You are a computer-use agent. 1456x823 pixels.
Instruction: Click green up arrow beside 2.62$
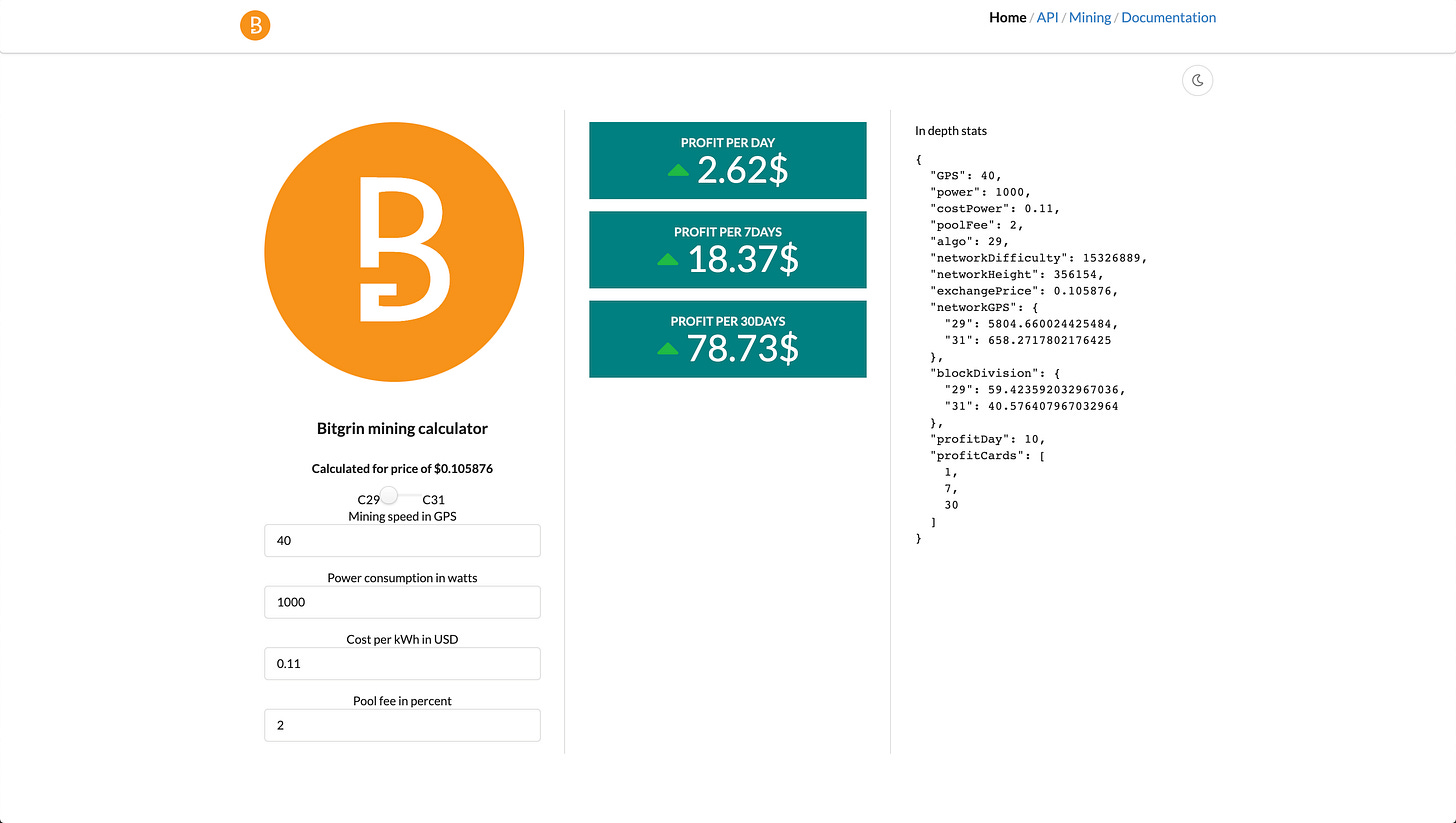679,171
